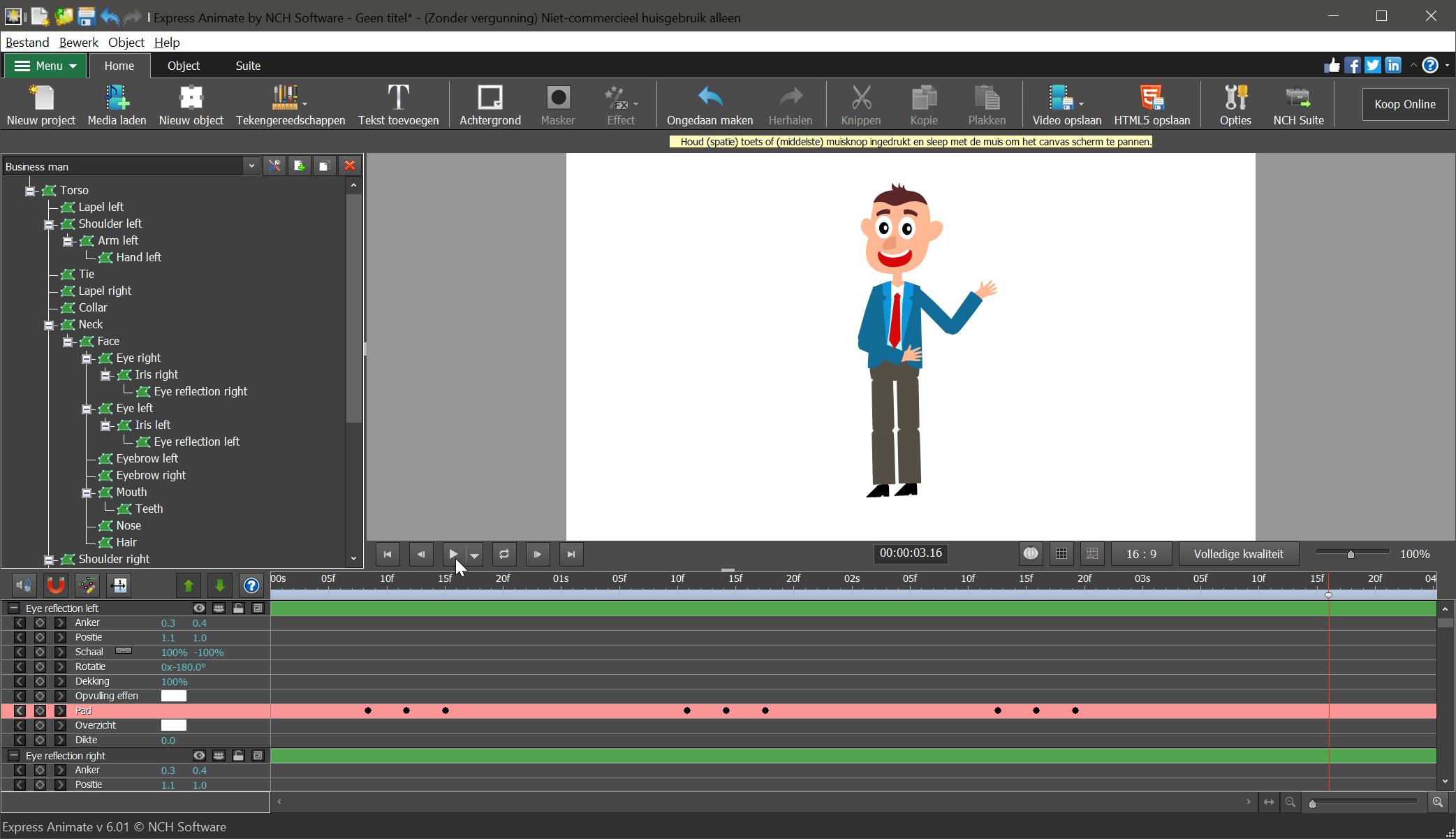Click the 16 : 9 aspect ratio button
The height and width of the screenshot is (839, 1456).
(x=1141, y=554)
